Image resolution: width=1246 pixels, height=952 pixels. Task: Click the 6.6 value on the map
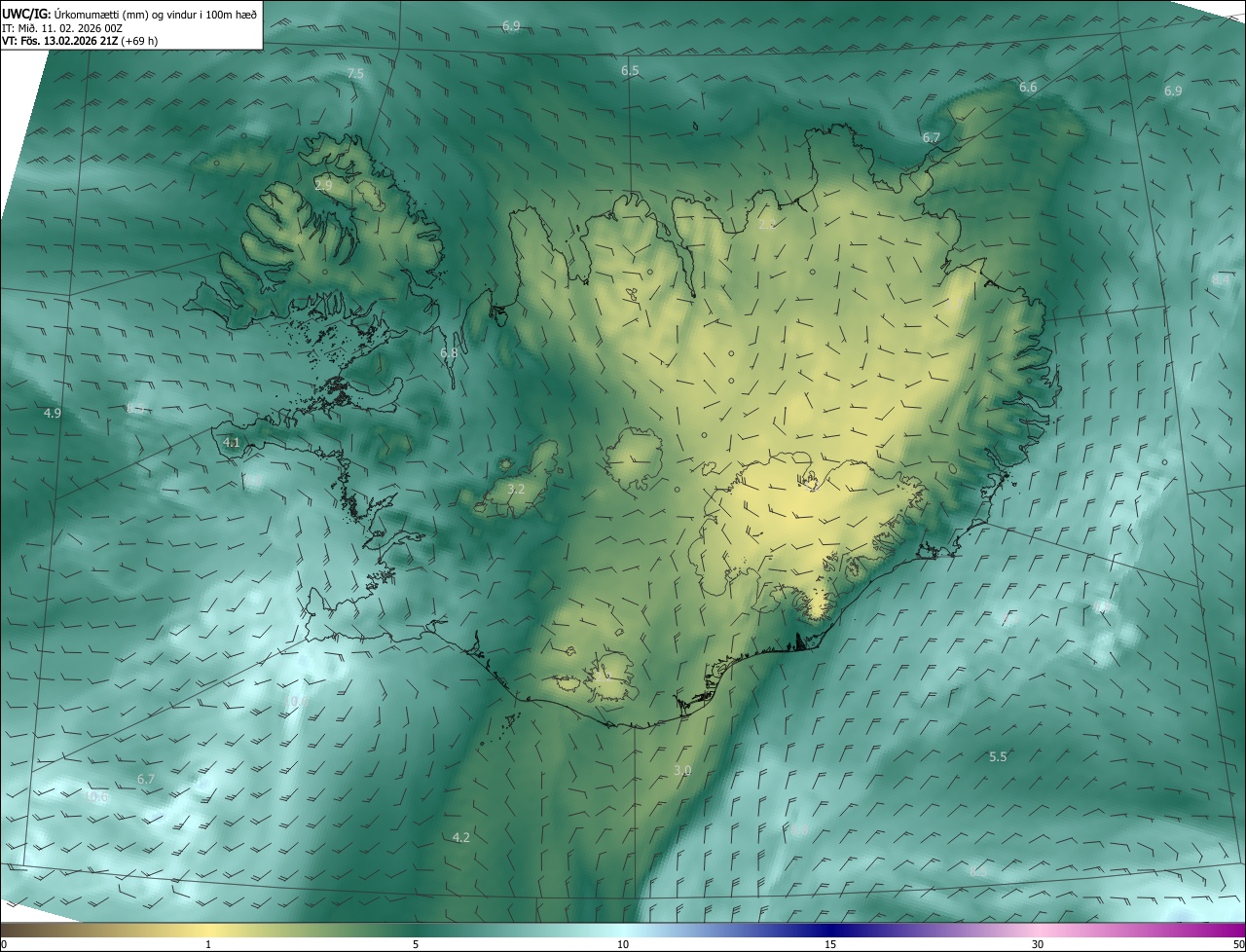click(1028, 88)
